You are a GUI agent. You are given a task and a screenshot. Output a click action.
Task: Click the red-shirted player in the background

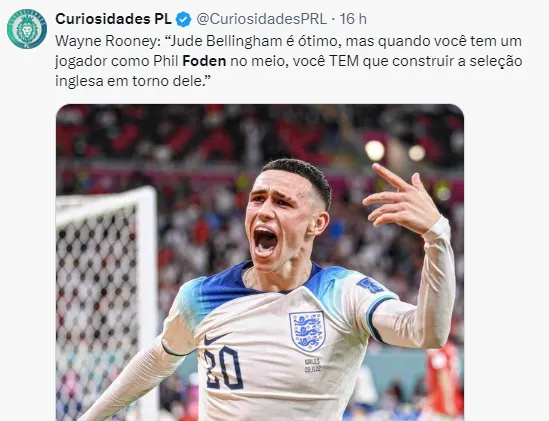click(x=442, y=380)
